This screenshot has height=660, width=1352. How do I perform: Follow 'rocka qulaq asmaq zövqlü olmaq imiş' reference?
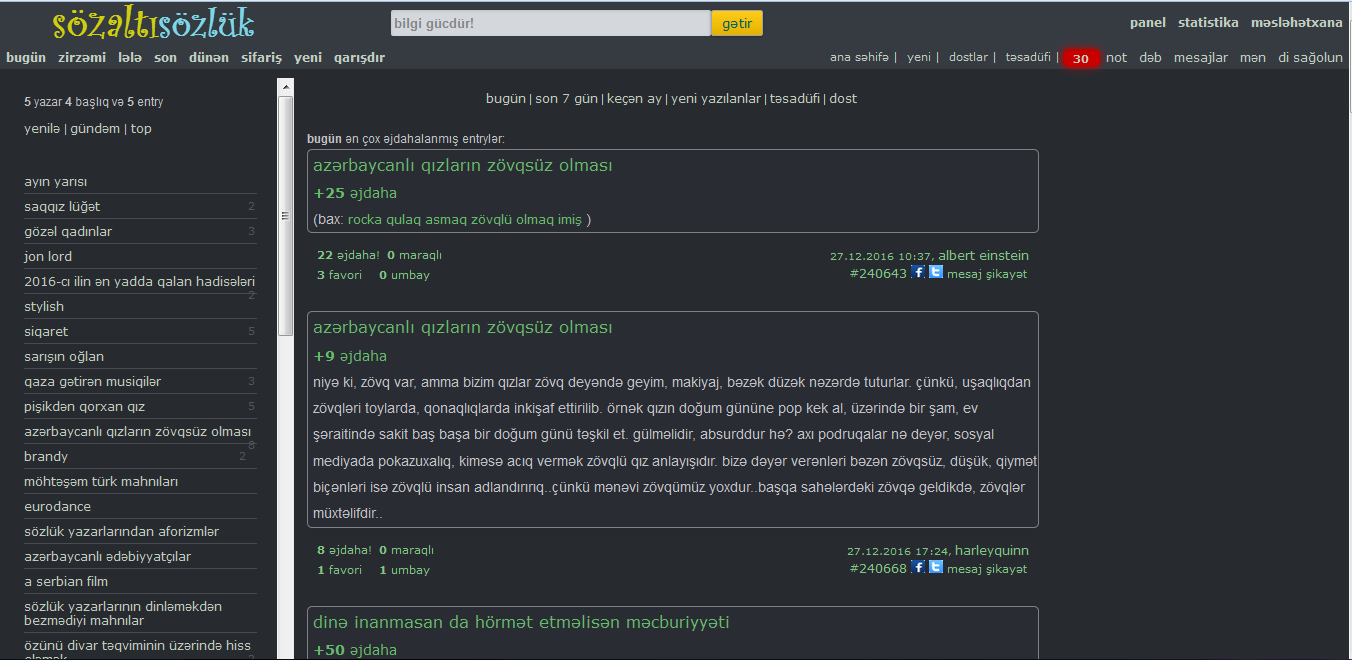pyautogui.click(x=464, y=220)
